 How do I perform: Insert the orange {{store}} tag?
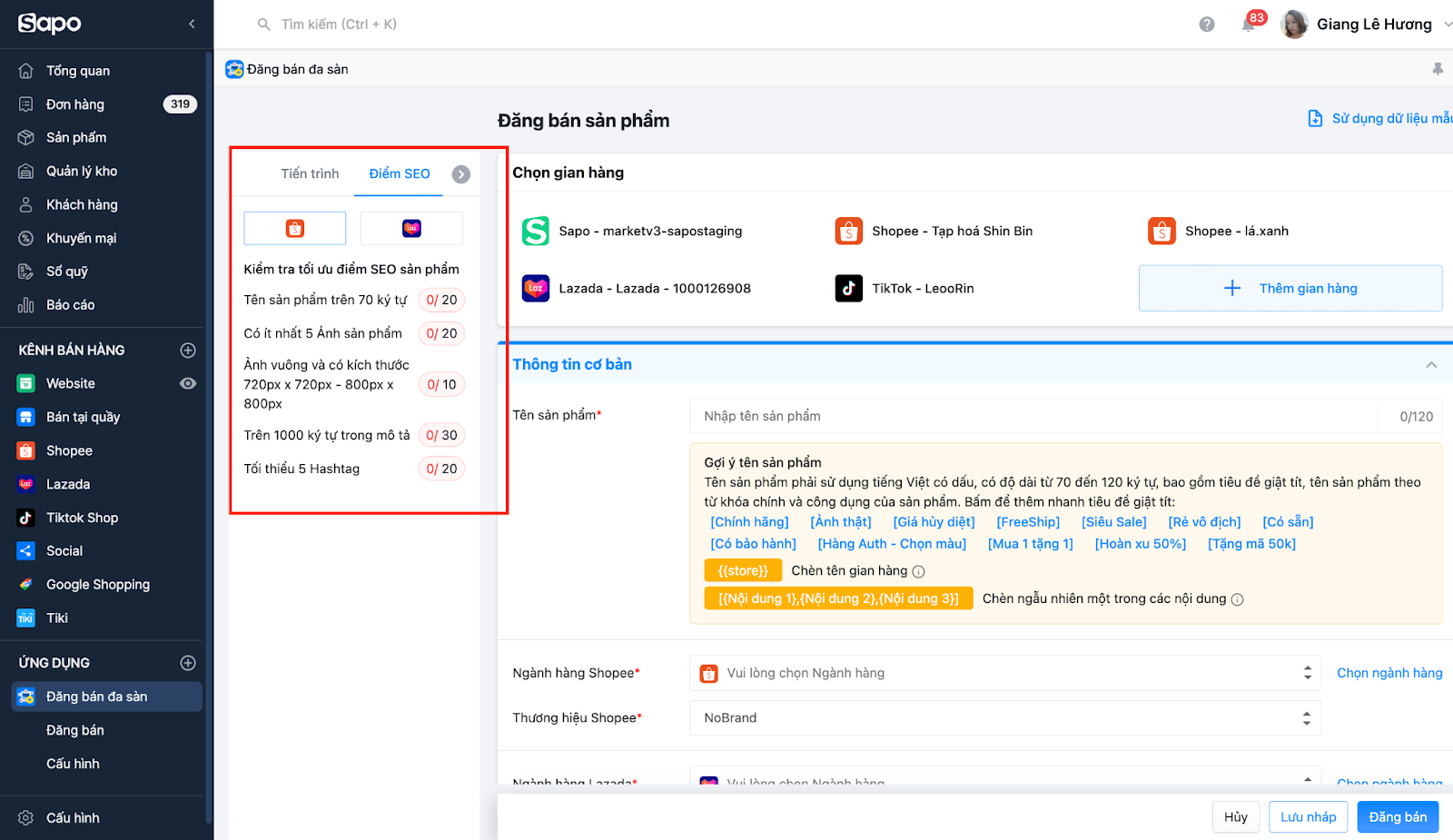click(x=743, y=571)
